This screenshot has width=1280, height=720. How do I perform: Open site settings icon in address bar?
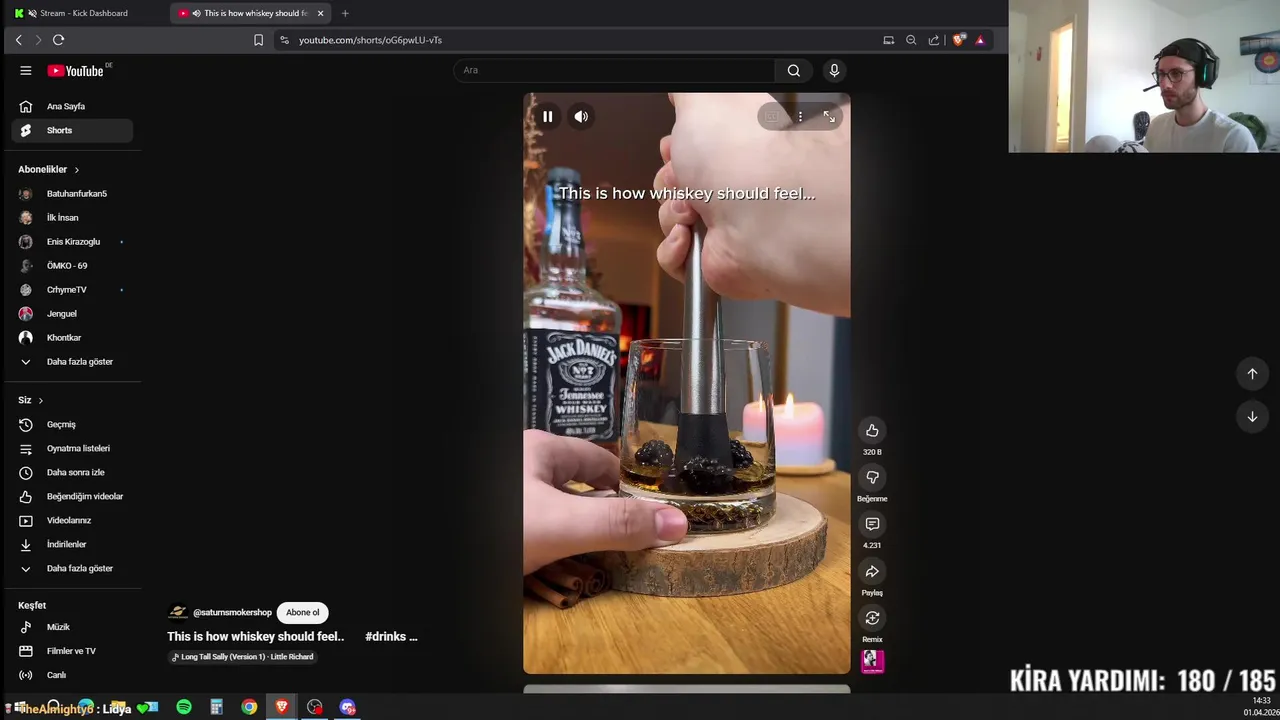pos(284,40)
